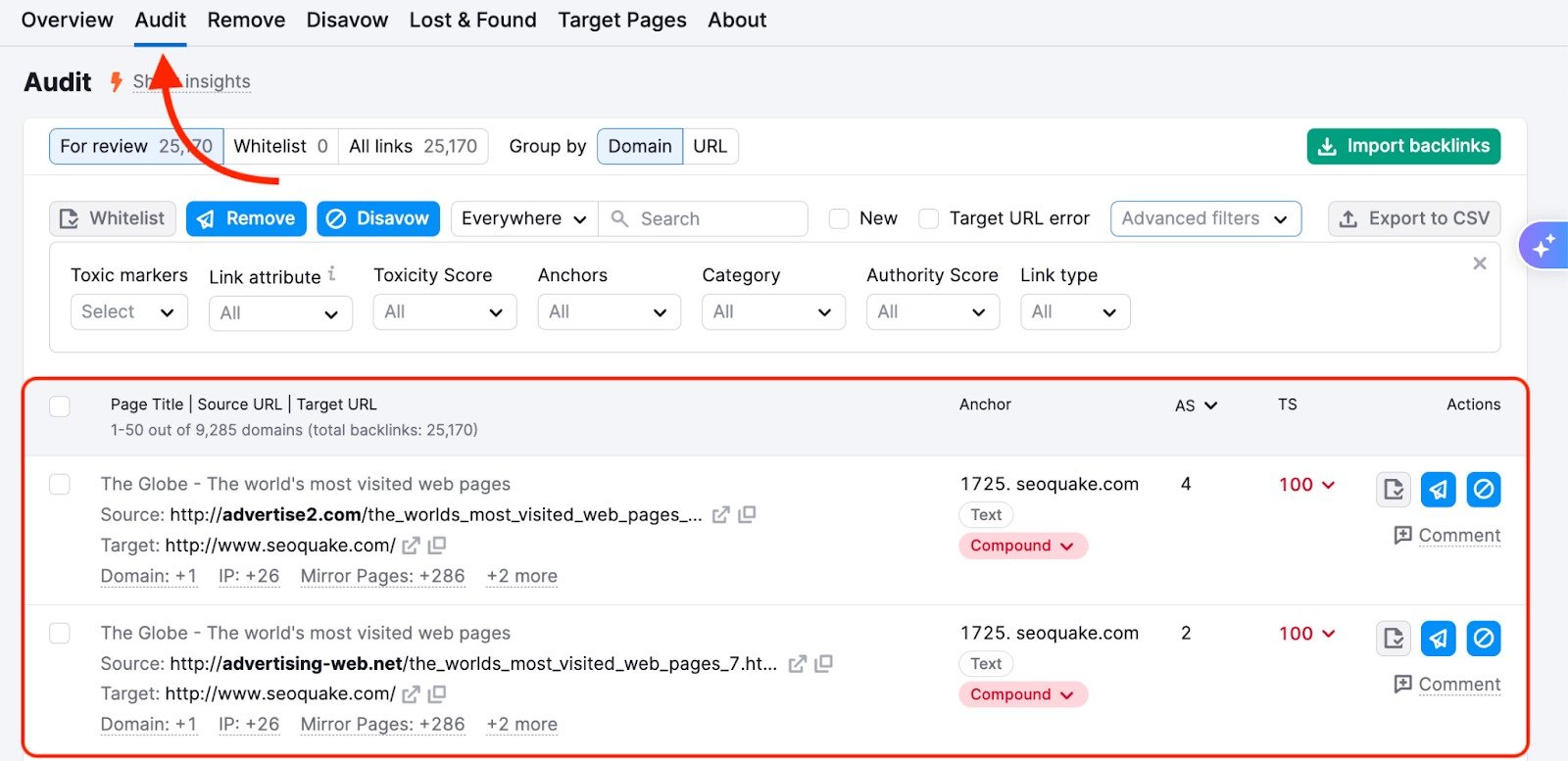Open advertise2.com source URL external link icon
Viewport: 1568px width, 761px height.
[x=720, y=515]
